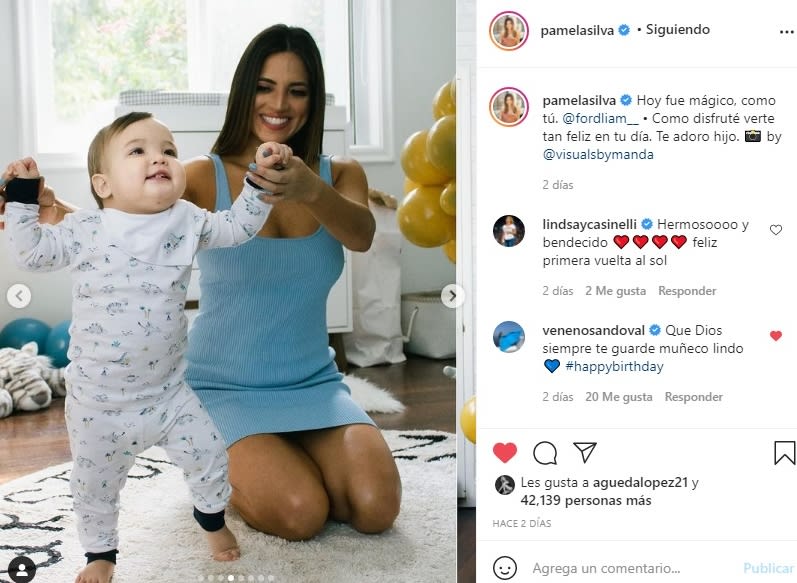Save the post with bookmark icon
This screenshot has height=583, width=797.
click(784, 452)
